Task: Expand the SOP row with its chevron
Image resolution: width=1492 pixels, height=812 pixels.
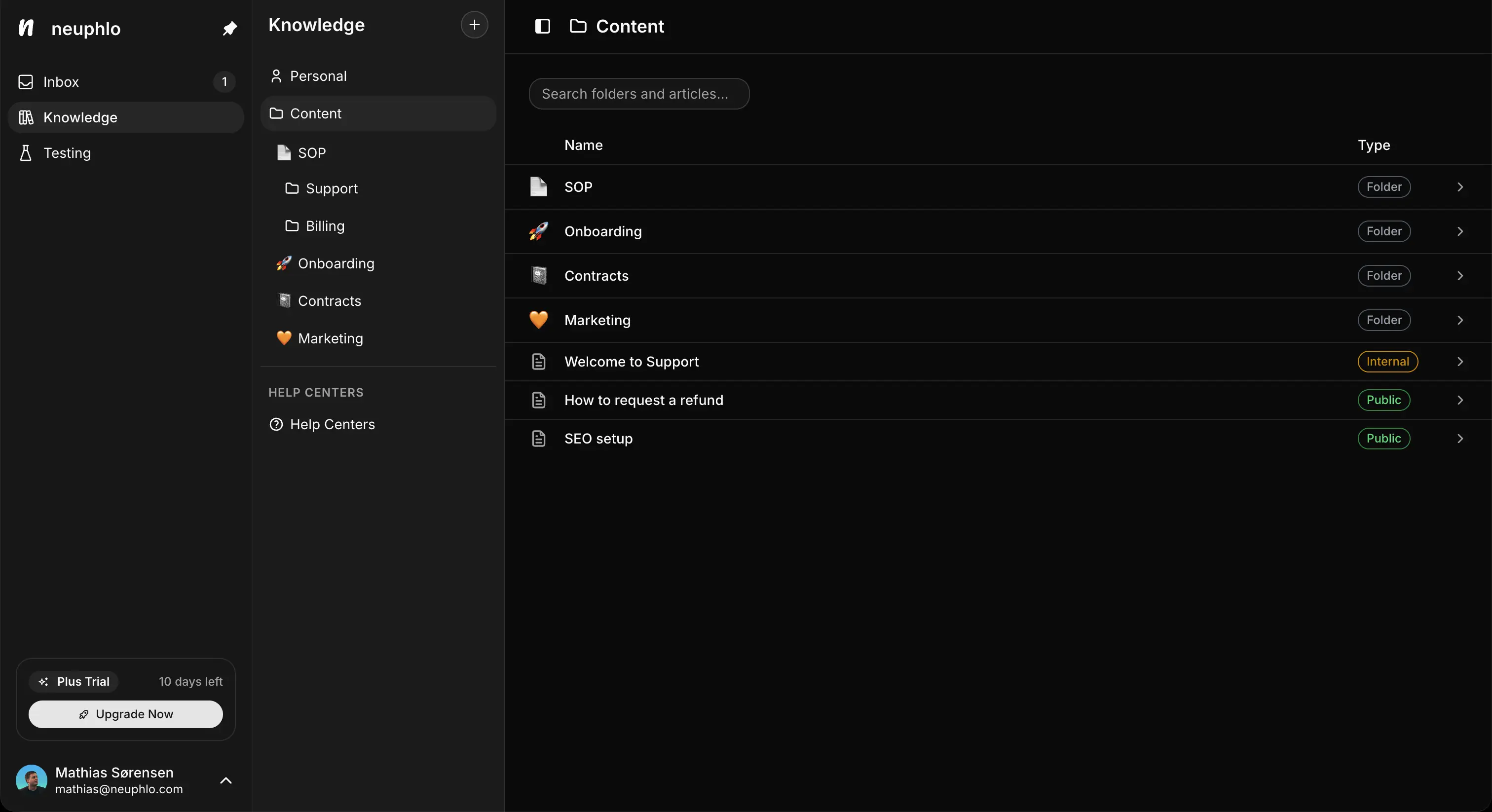Action: pos(1460,186)
